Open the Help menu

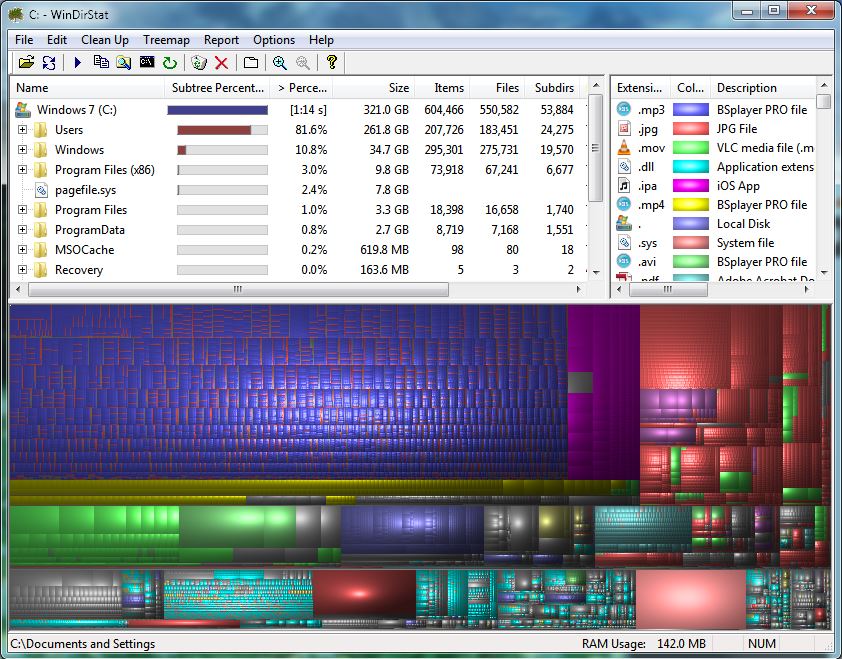tap(321, 40)
